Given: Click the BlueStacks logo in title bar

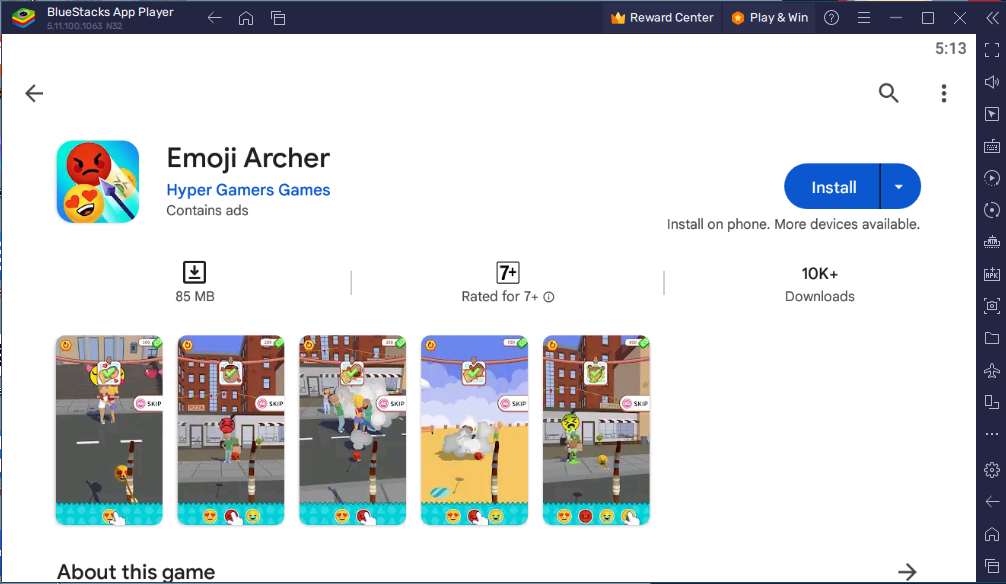Looking at the screenshot, I should click(x=23, y=18).
